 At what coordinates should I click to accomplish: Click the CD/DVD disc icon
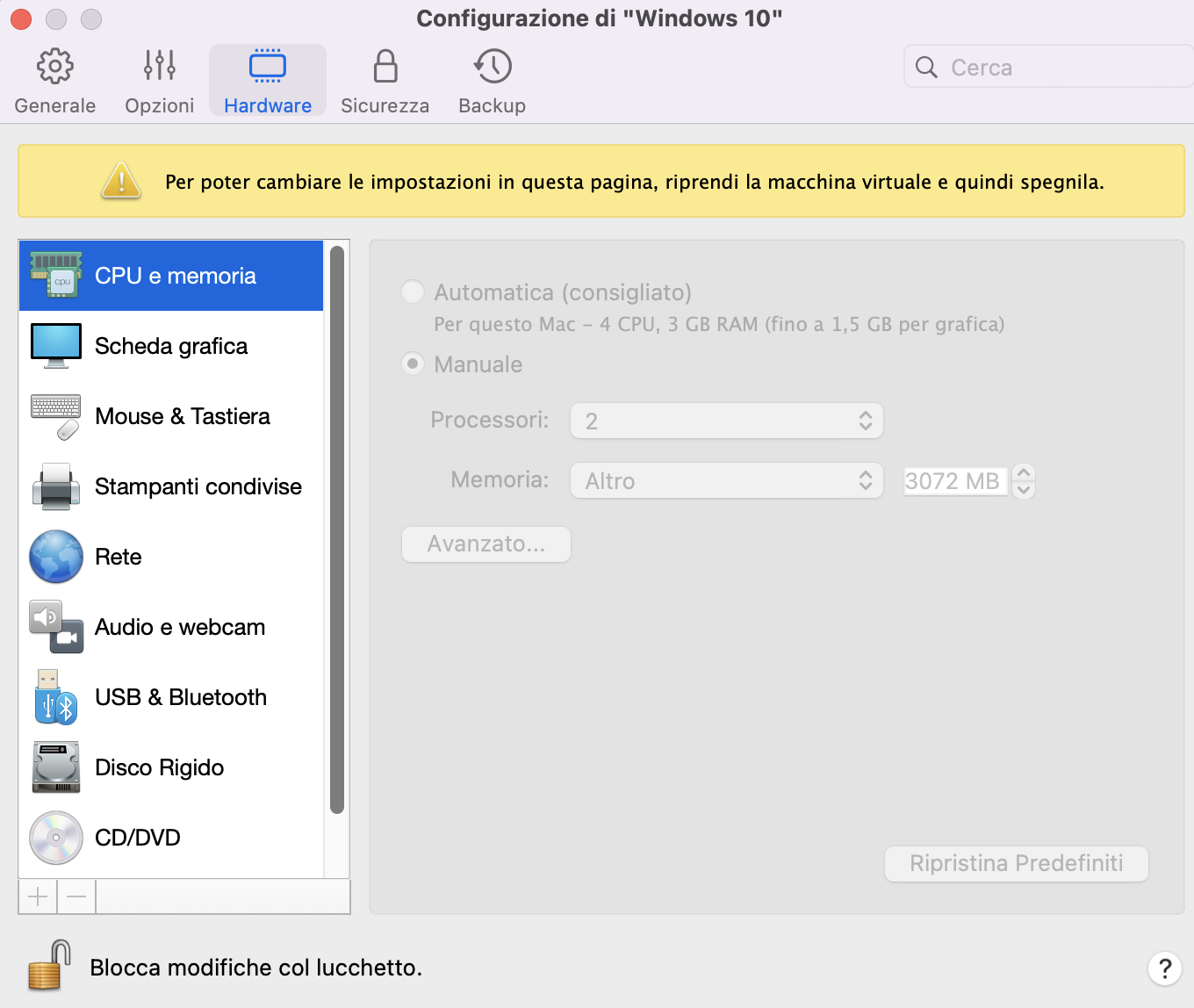(x=56, y=838)
